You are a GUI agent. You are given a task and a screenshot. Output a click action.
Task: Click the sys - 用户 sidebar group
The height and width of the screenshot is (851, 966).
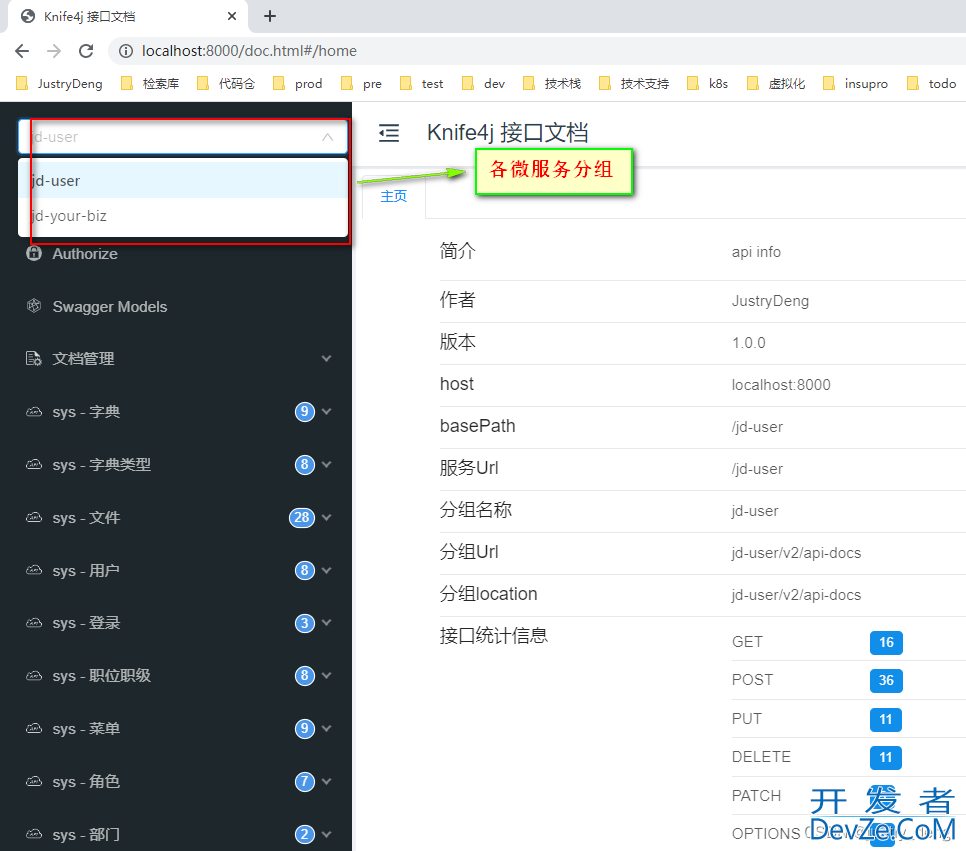click(176, 571)
